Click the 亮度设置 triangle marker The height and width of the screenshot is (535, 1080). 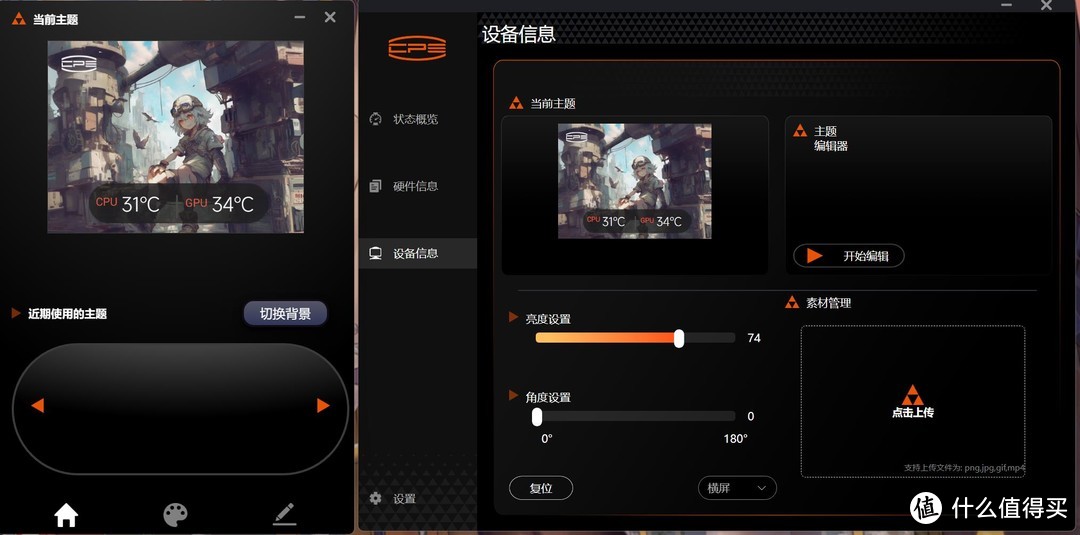[x=513, y=317]
